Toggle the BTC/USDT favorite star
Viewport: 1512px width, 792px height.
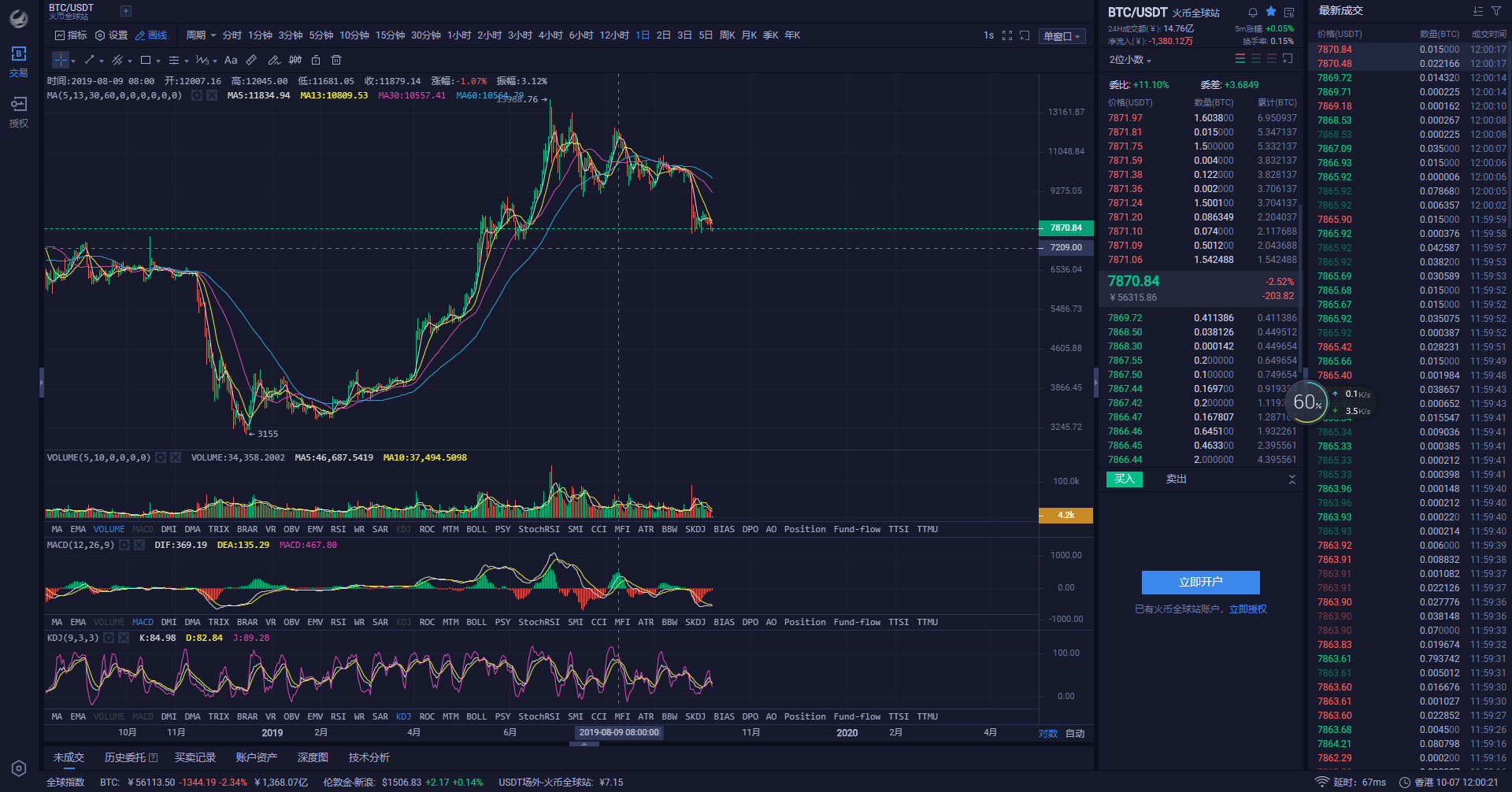point(1271,12)
